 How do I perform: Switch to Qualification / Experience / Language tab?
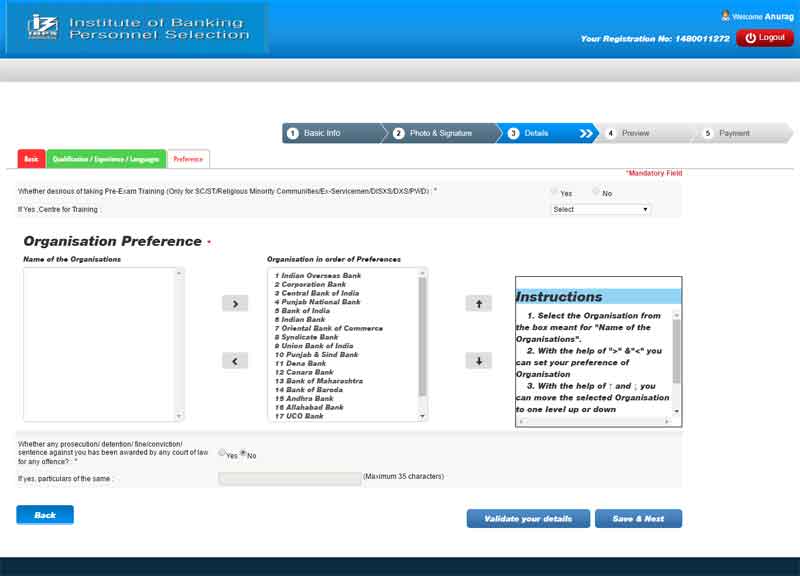pyautogui.click(x=106, y=159)
